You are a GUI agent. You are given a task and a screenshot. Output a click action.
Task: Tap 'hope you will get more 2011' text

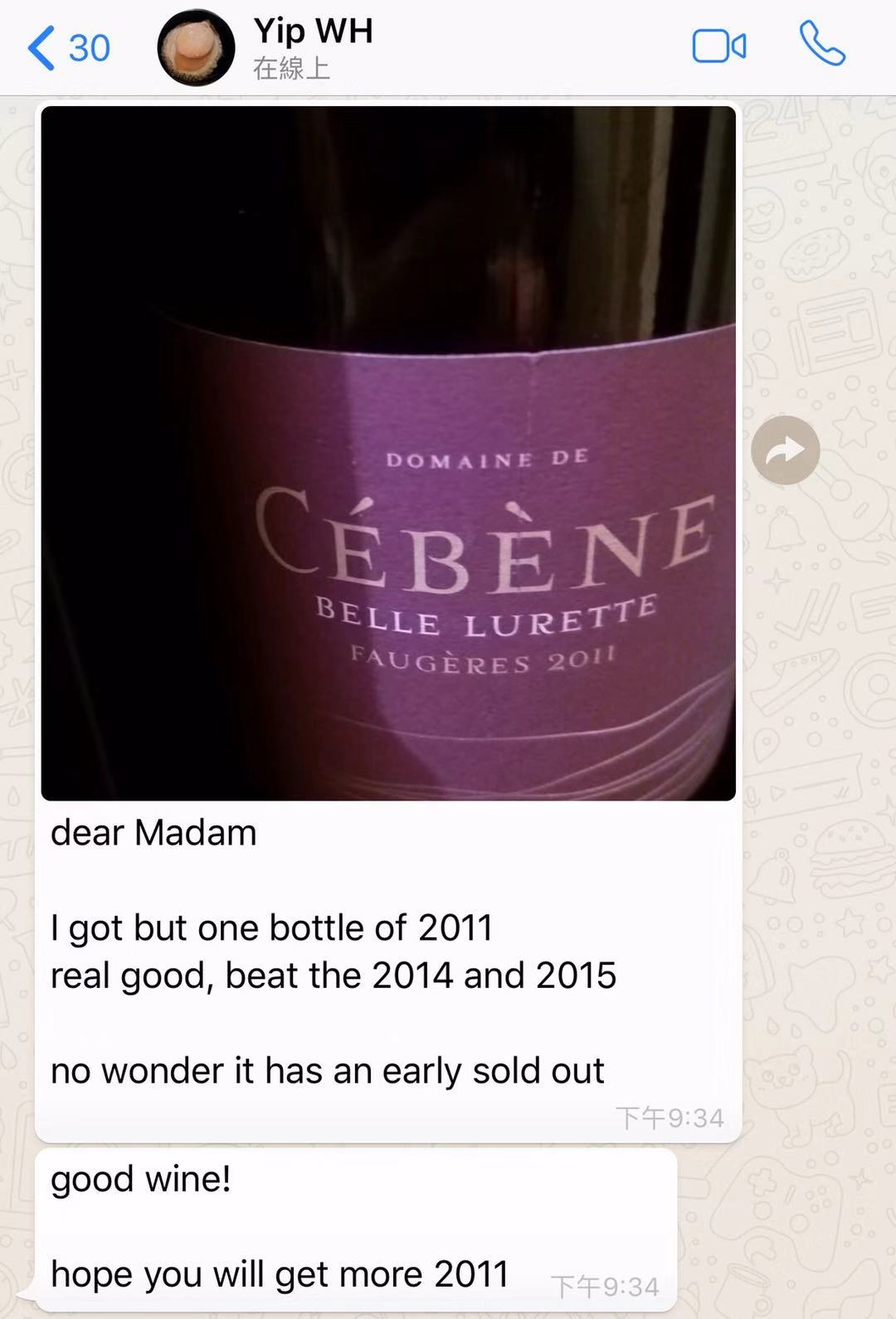click(x=280, y=1274)
